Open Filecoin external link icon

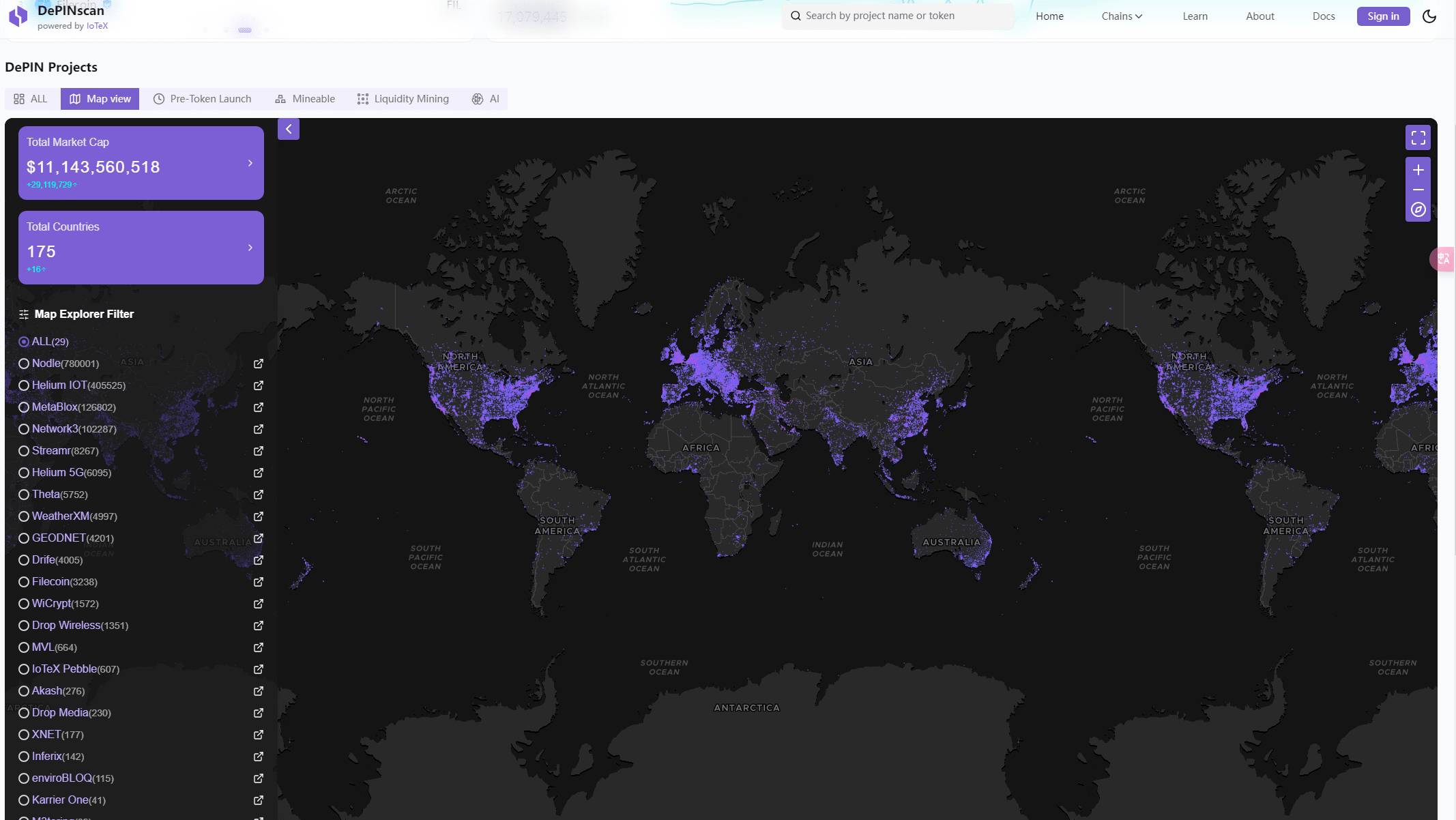(x=259, y=582)
